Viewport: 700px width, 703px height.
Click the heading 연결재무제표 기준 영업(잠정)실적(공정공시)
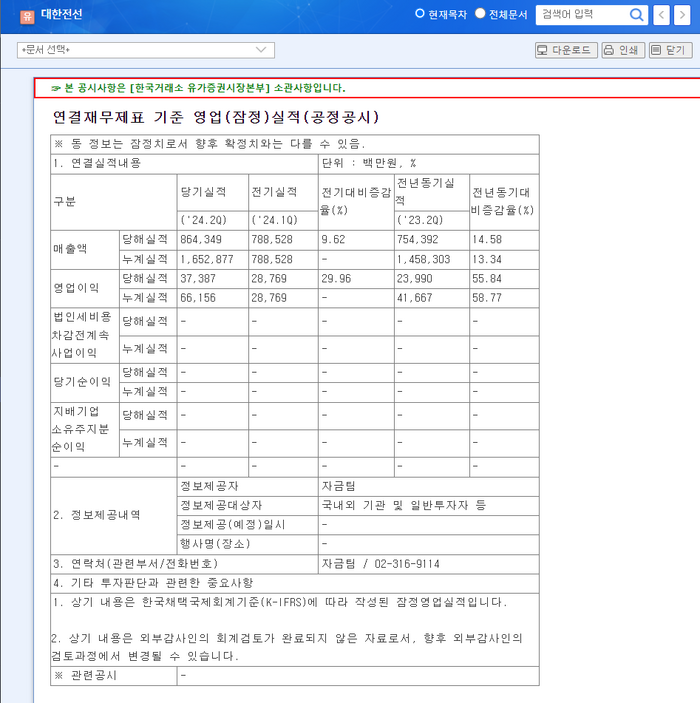(x=216, y=117)
